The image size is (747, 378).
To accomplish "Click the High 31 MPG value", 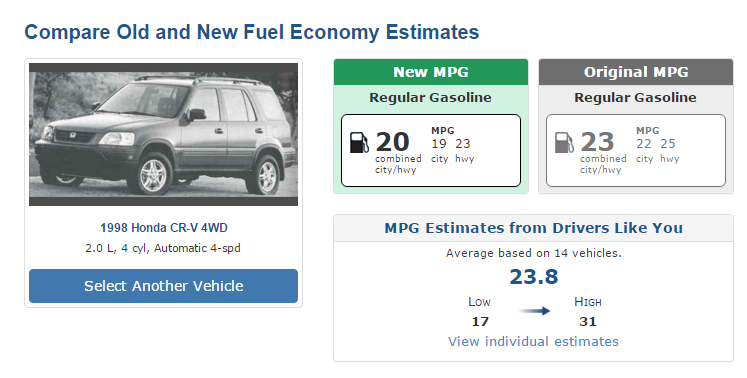I will 587,322.
